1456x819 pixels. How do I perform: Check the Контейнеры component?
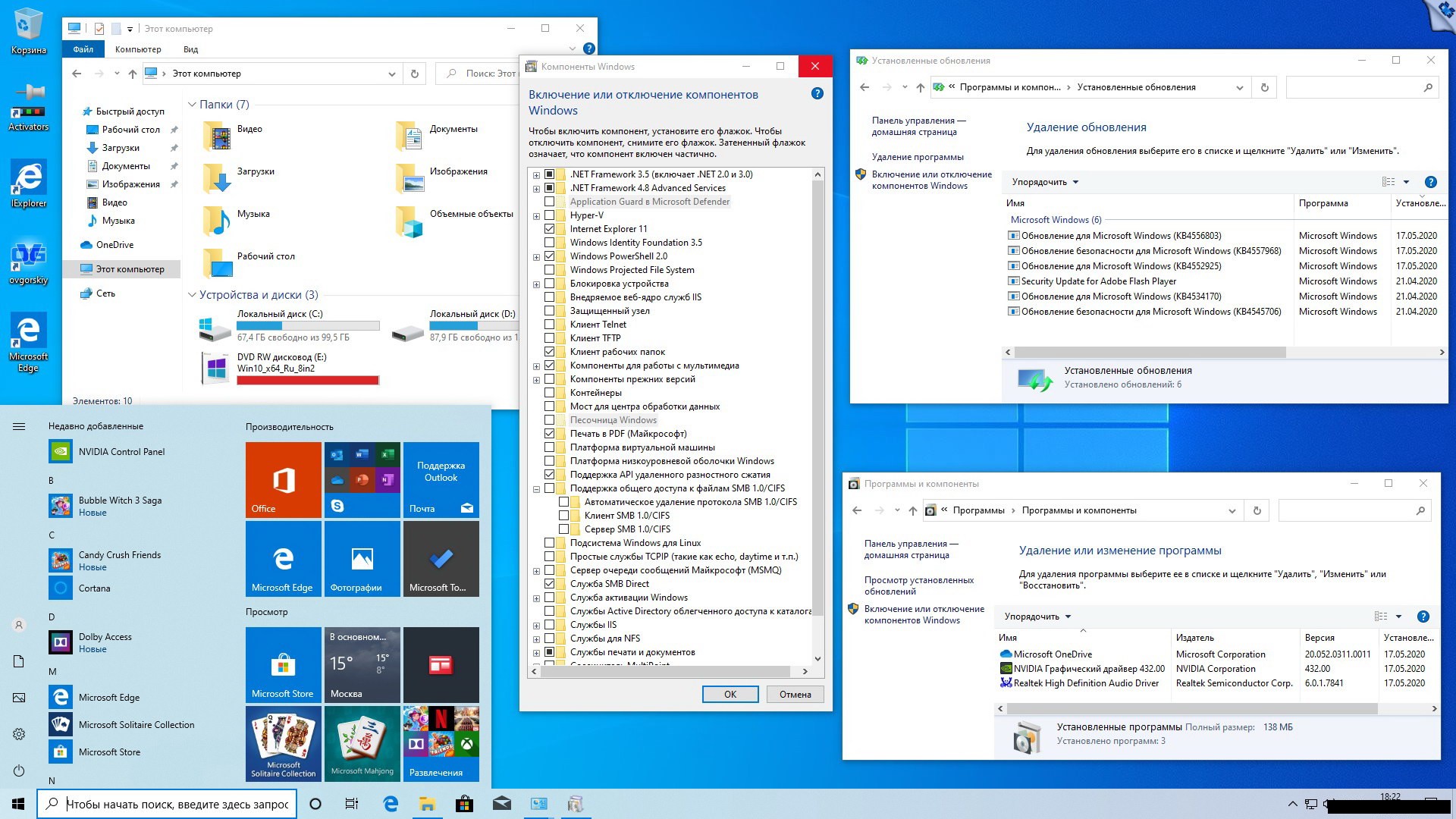tap(549, 393)
